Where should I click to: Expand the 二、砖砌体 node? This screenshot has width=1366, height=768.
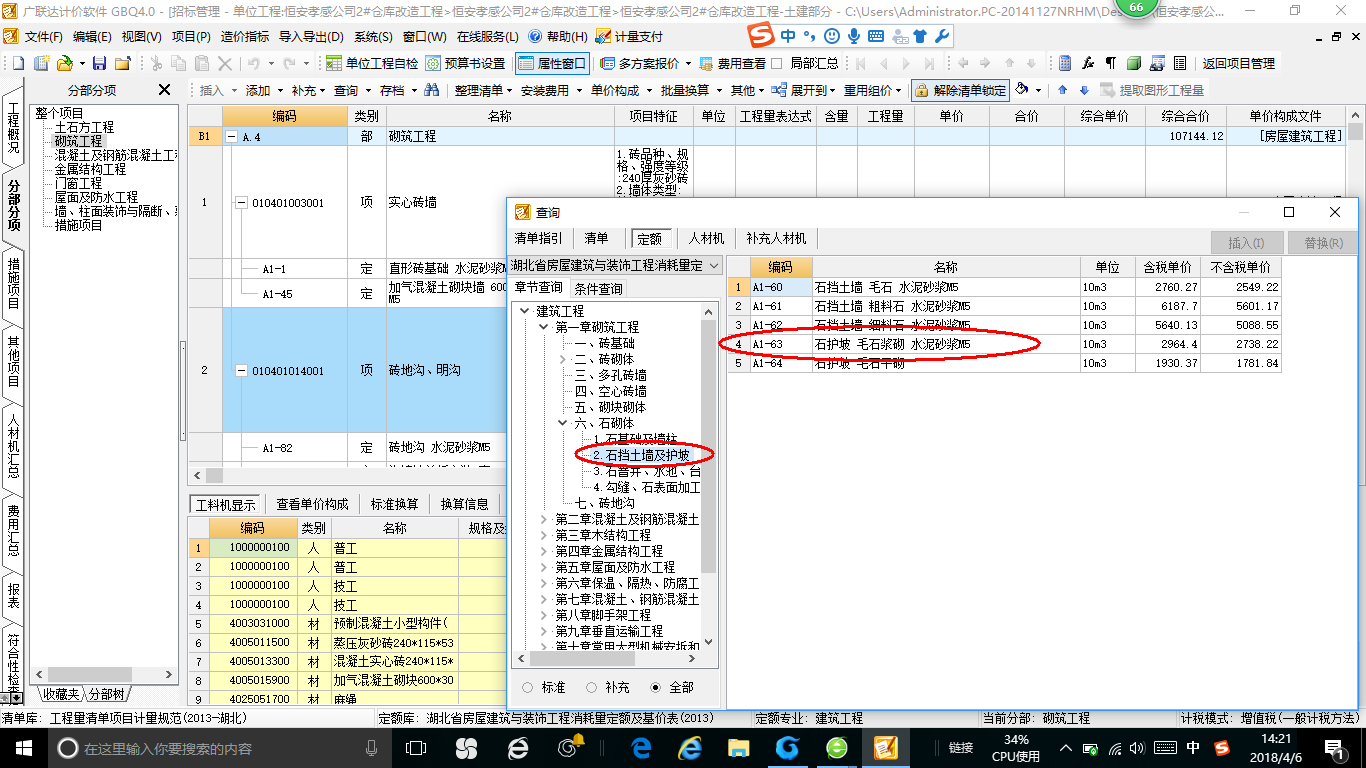(x=564, y=360)
